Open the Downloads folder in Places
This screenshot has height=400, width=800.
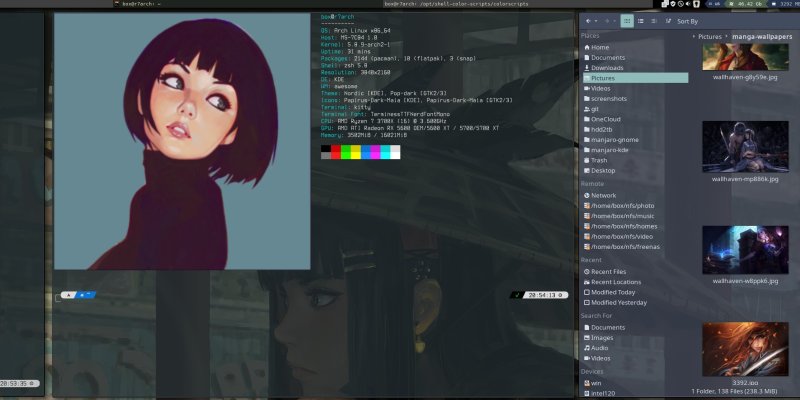[x=606, y=67]
